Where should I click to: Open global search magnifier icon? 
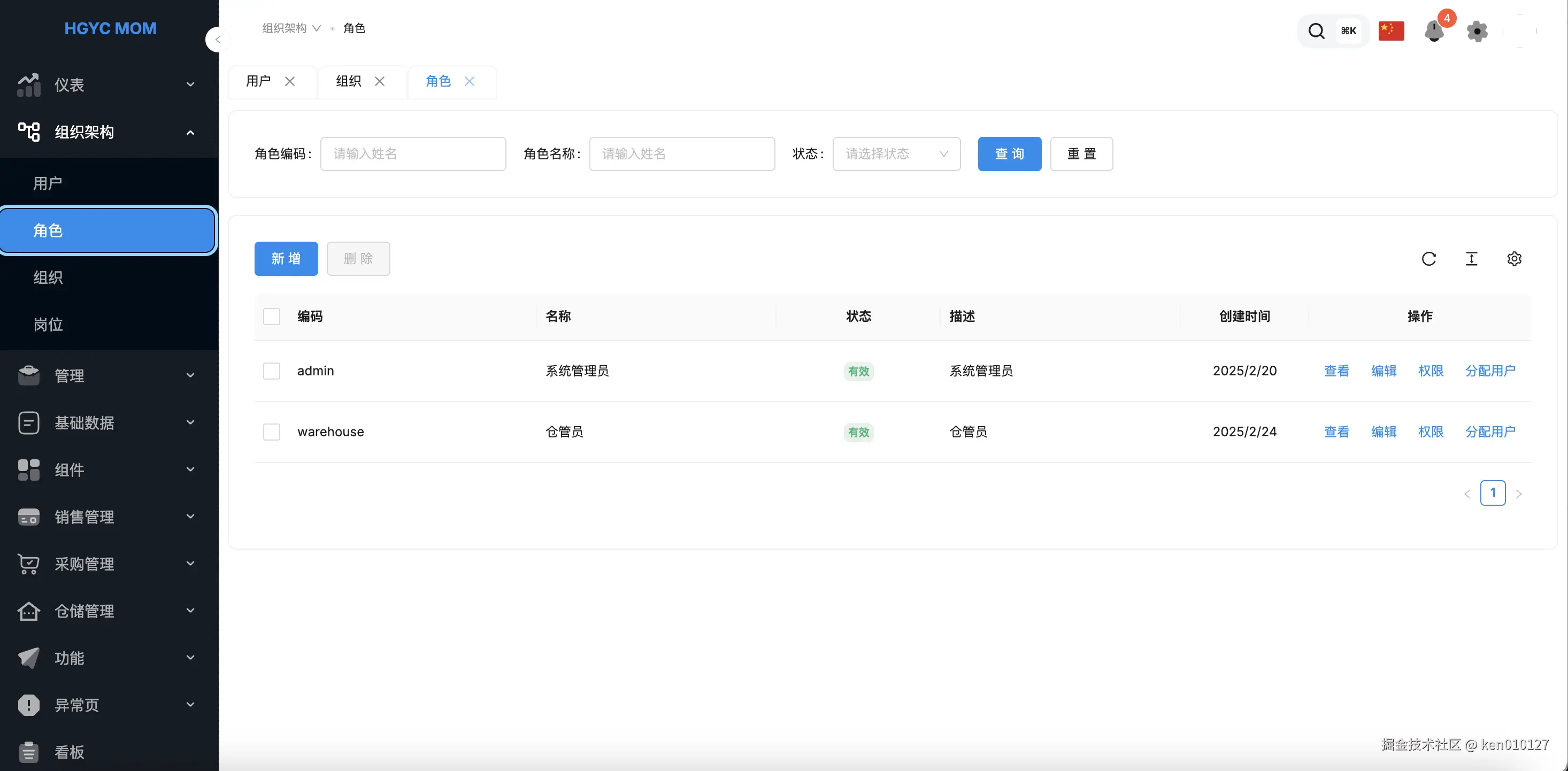click(x=1316, y=30)
